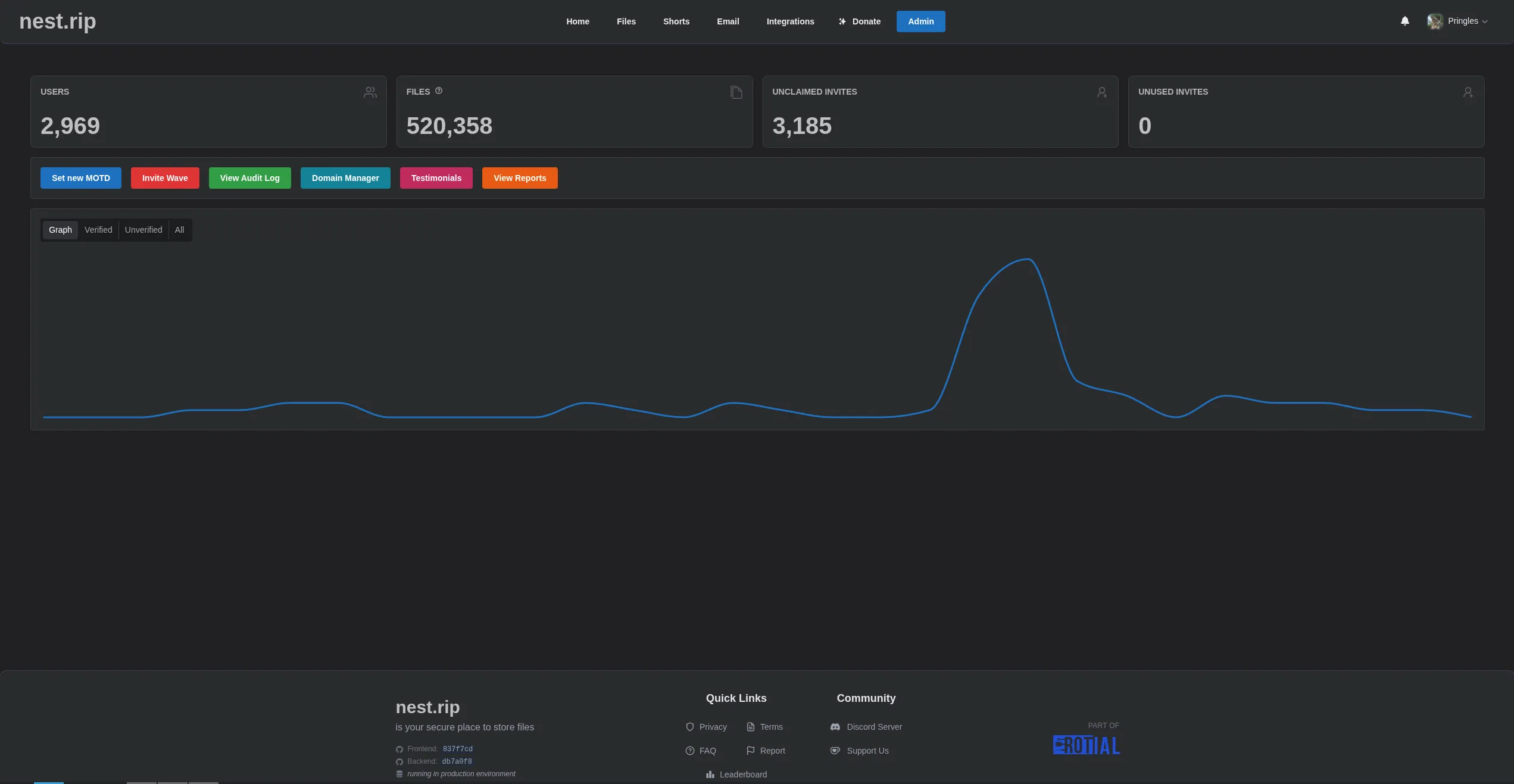Viewport: 1514px width, 784px height.
Task: Click the Discord Server icon in Community
Action: click(x=835, y=727)
